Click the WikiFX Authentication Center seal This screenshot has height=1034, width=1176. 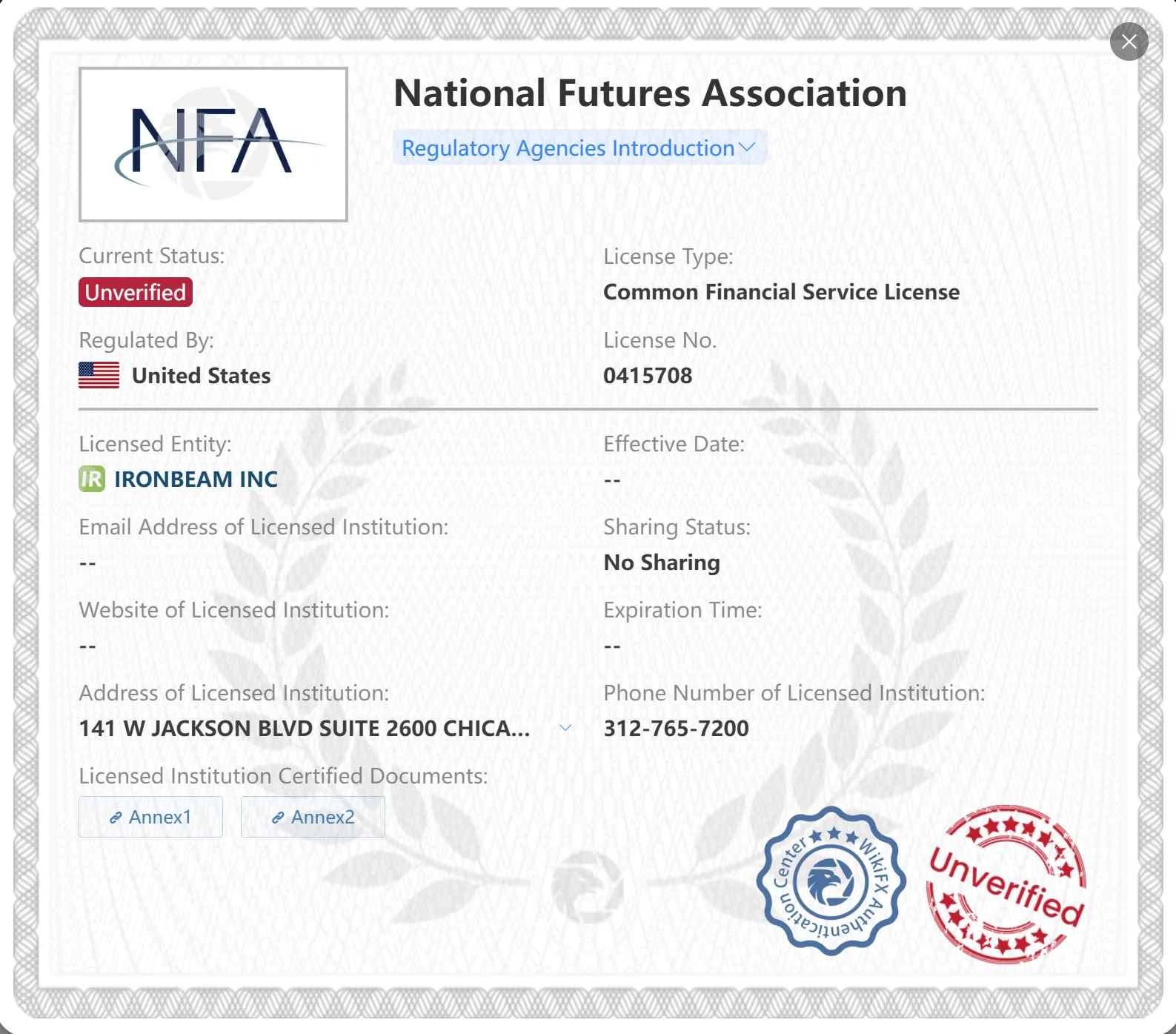tap(831, 881)
